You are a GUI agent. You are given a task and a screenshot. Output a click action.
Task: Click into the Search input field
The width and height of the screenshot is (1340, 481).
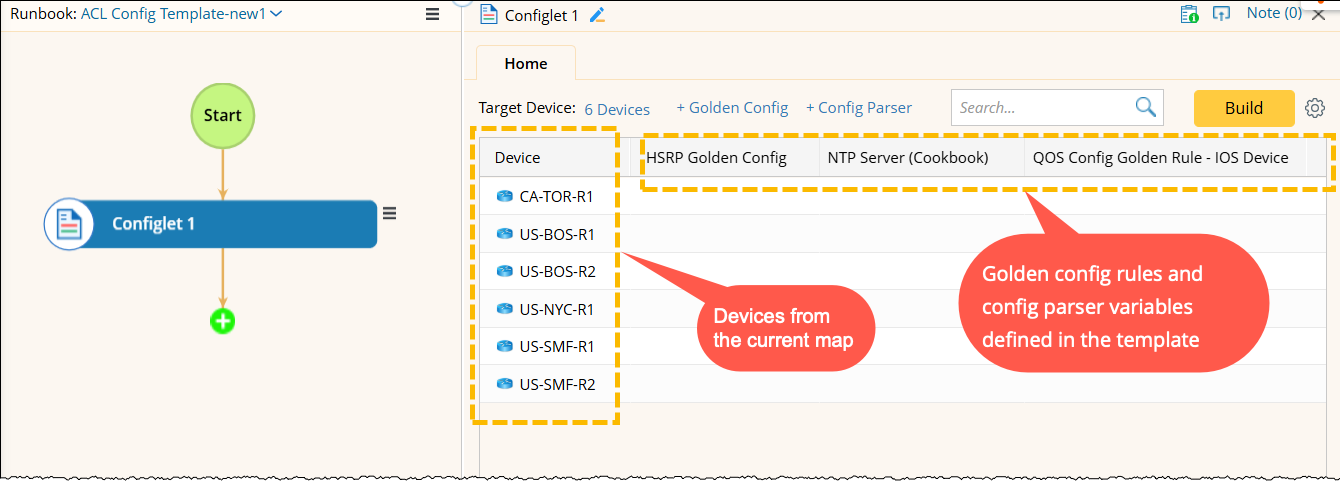[x=1040, y=108]
